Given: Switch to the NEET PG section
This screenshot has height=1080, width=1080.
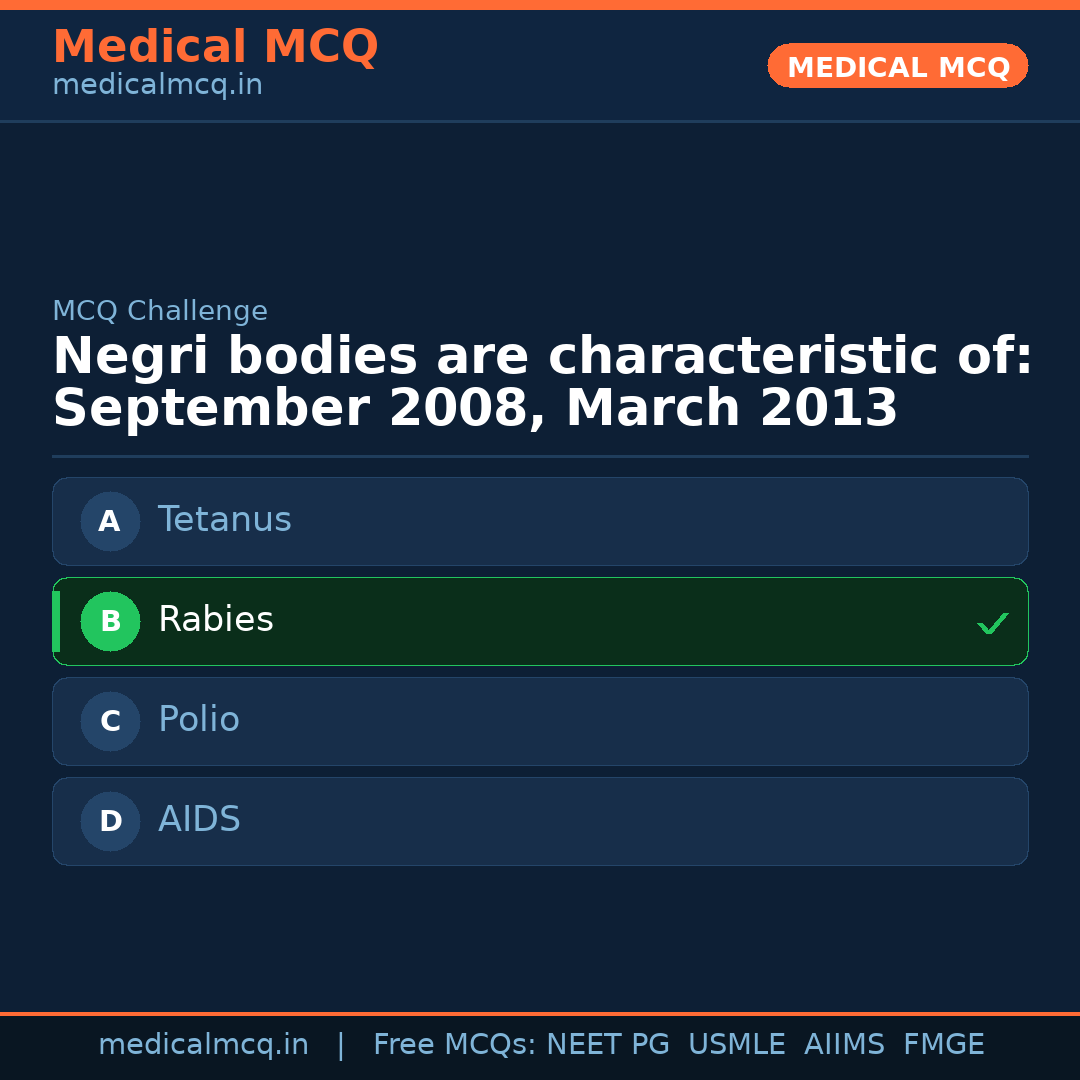Looking at the screenshot, I should [607, 1044].
